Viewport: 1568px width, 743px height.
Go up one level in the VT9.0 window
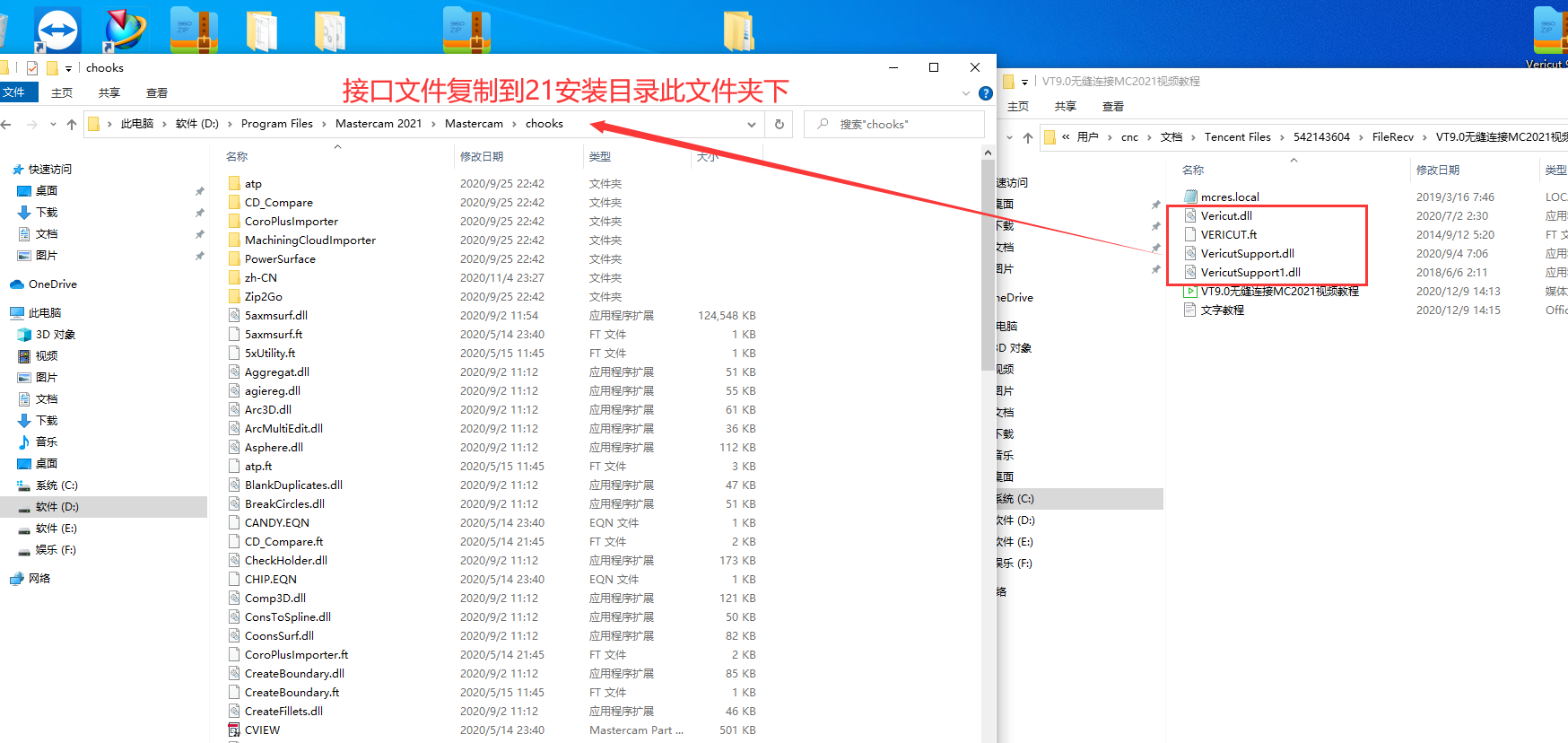point(1028,137)
